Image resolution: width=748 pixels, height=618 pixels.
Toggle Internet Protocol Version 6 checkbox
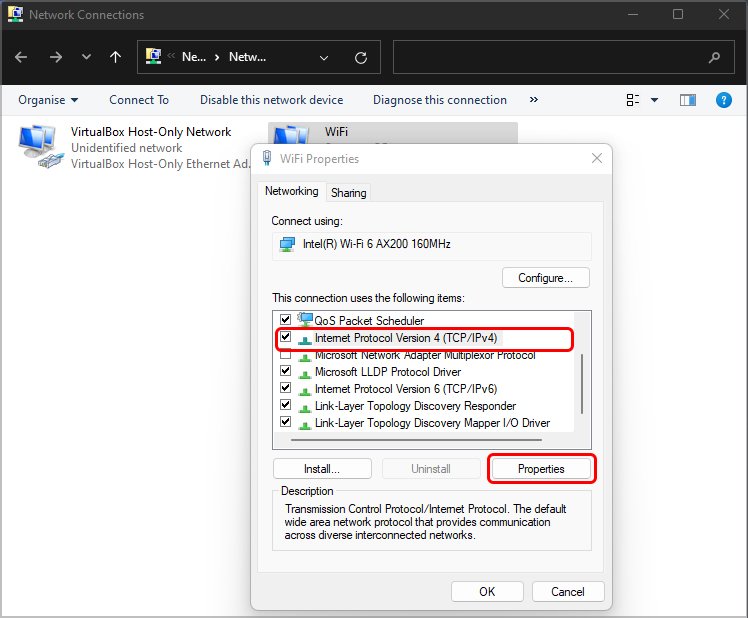point(285,388)
